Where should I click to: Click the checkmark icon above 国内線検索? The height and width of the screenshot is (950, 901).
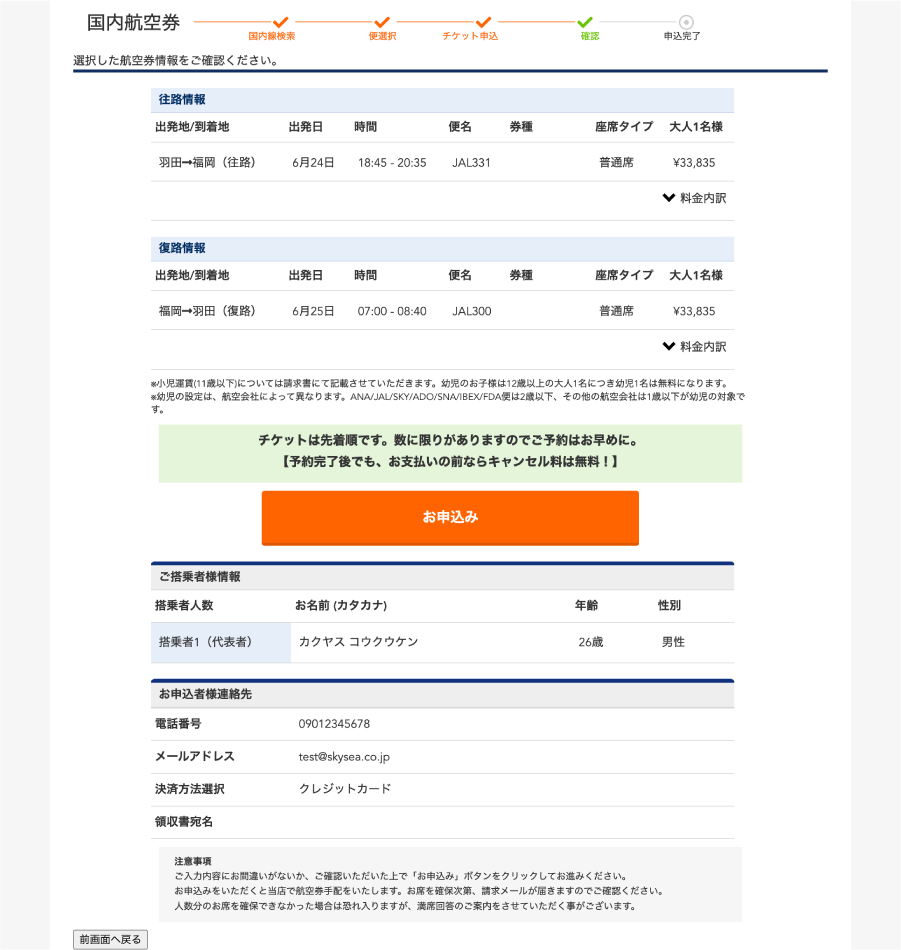(x=281, y=22)
